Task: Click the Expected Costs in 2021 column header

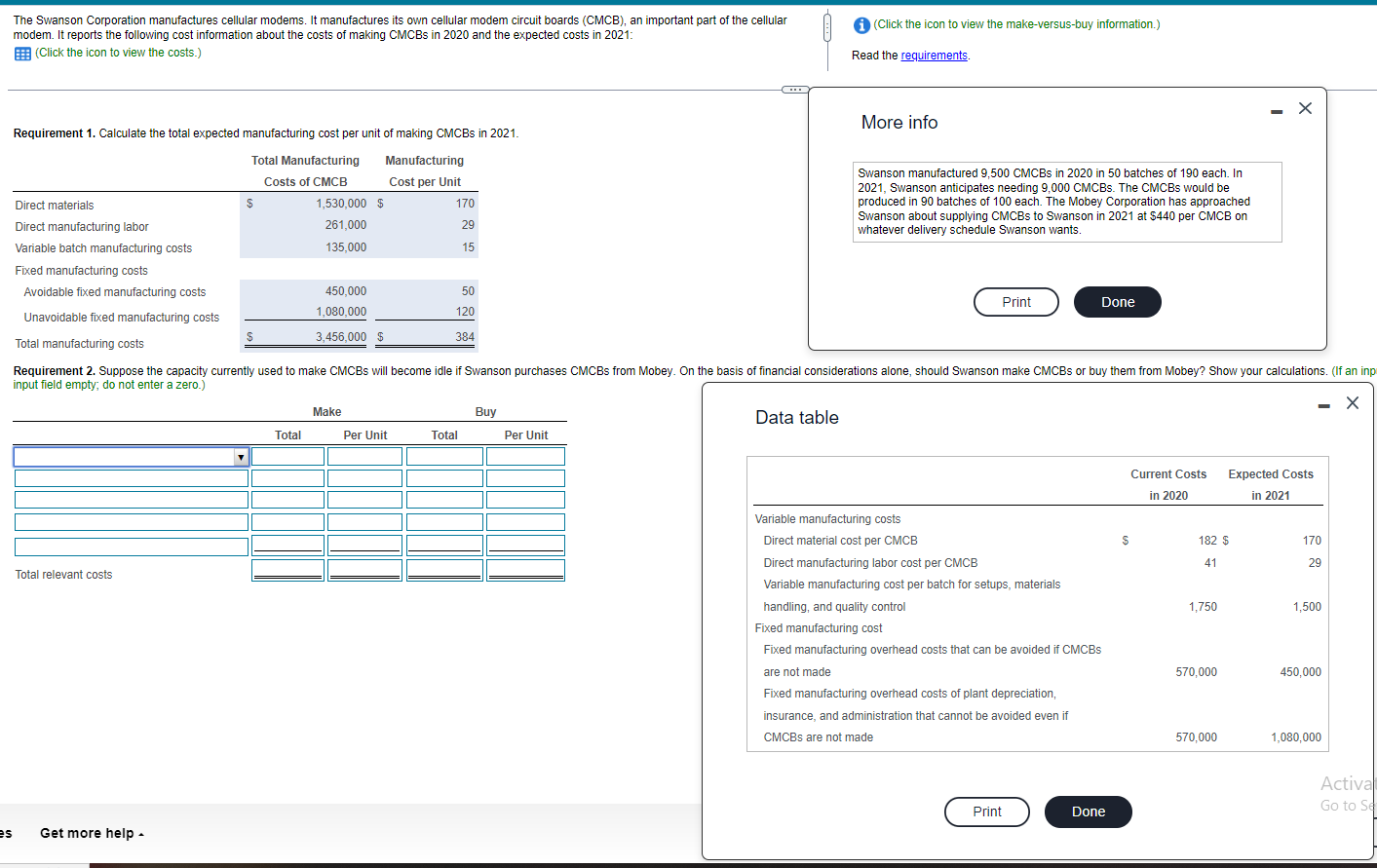Action: click(1271, 485)
